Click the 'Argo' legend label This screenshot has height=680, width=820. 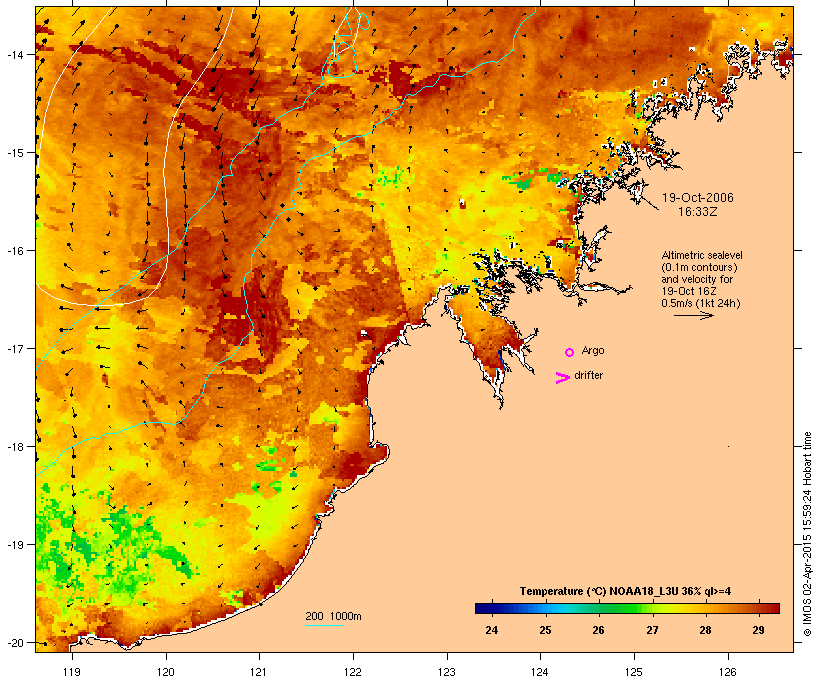tap(593, 350)
